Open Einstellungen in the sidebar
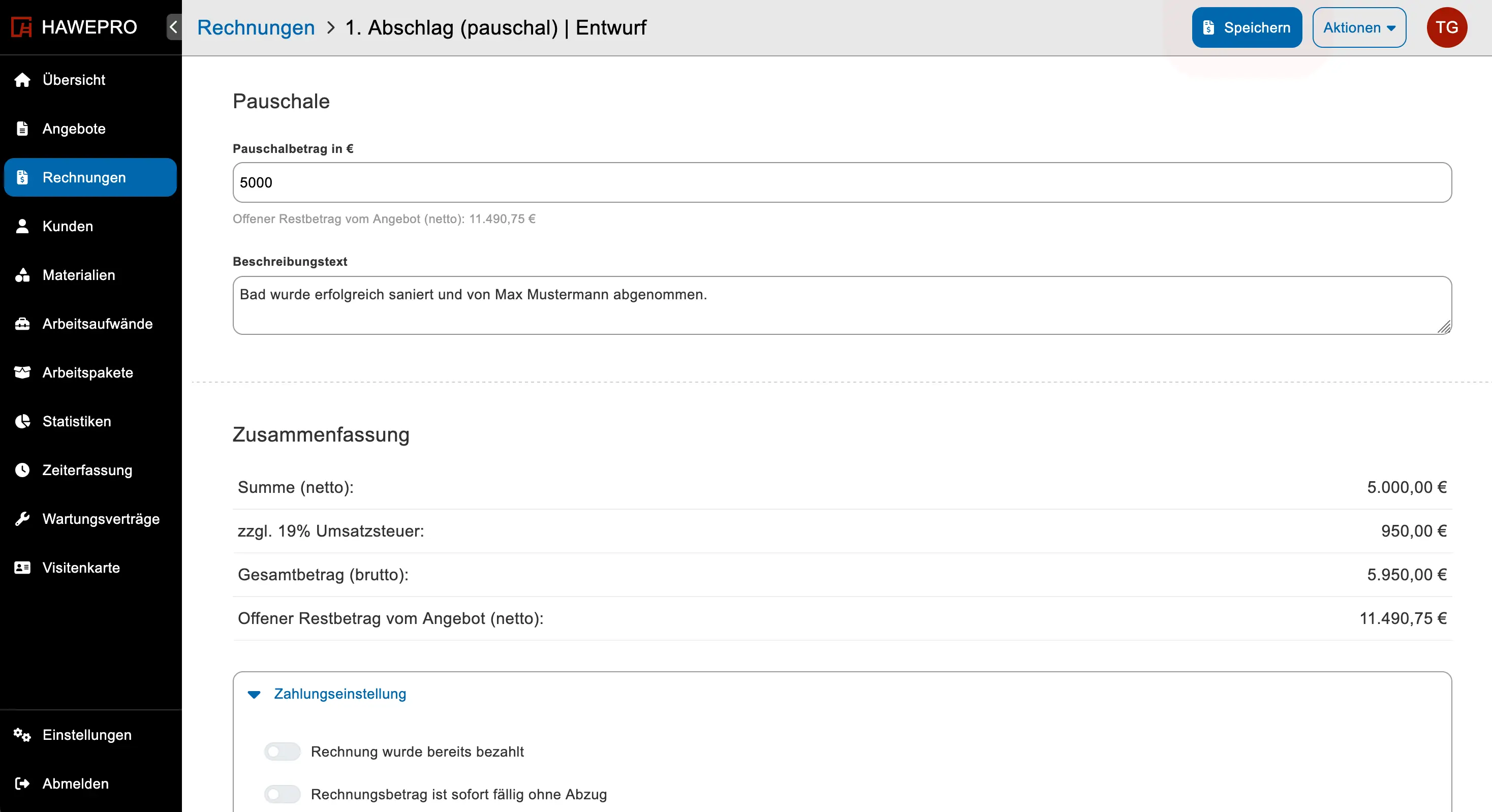 point(90,735)
